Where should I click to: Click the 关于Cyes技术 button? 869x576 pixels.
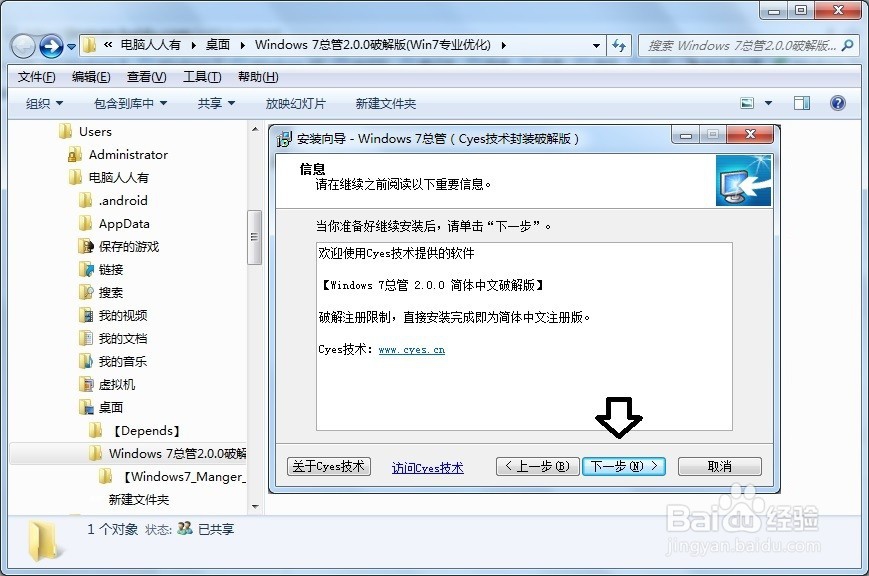click(329, 466)
